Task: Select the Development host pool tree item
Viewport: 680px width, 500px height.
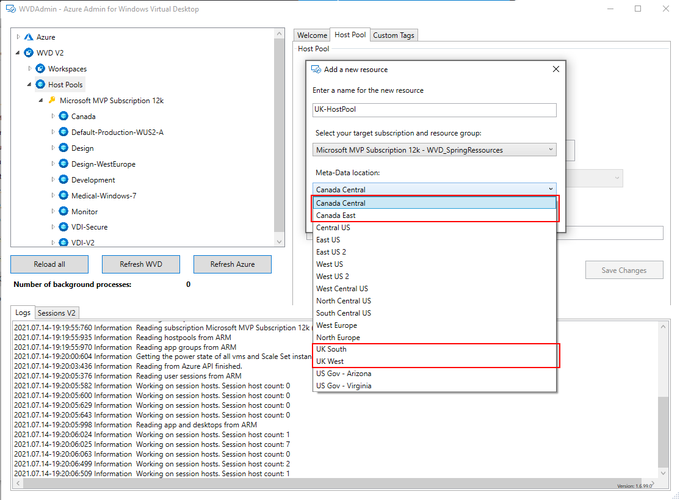Action: click(x=93, y=180)
